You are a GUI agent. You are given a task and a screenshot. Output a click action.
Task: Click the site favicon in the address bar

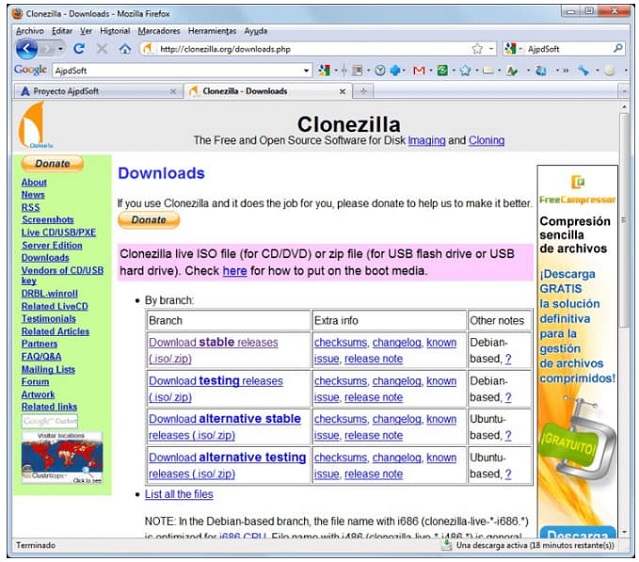148,49
